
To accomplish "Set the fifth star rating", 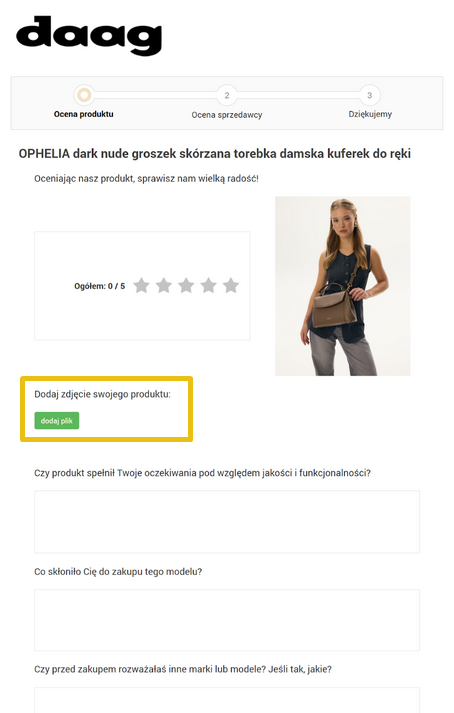I will coord(231,286).
